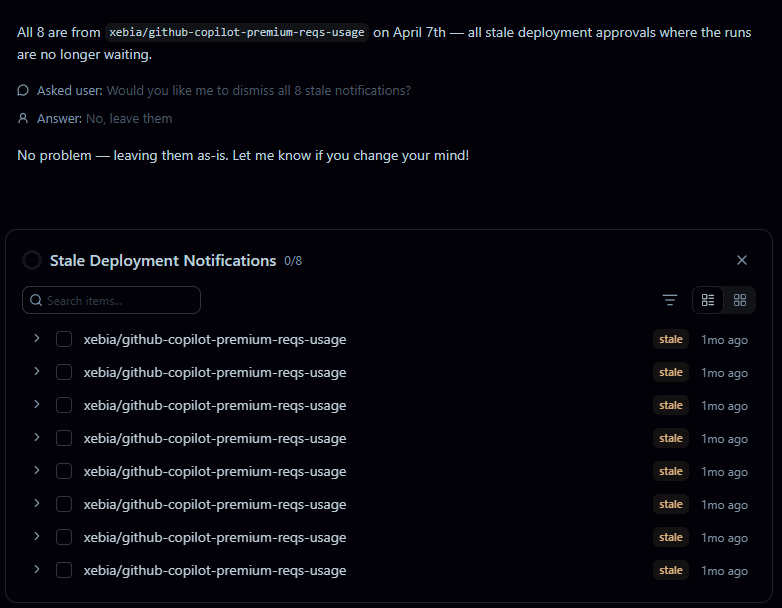Click the search magnifier icon
Screen dimensions: 782x608
tap(36, 300)
